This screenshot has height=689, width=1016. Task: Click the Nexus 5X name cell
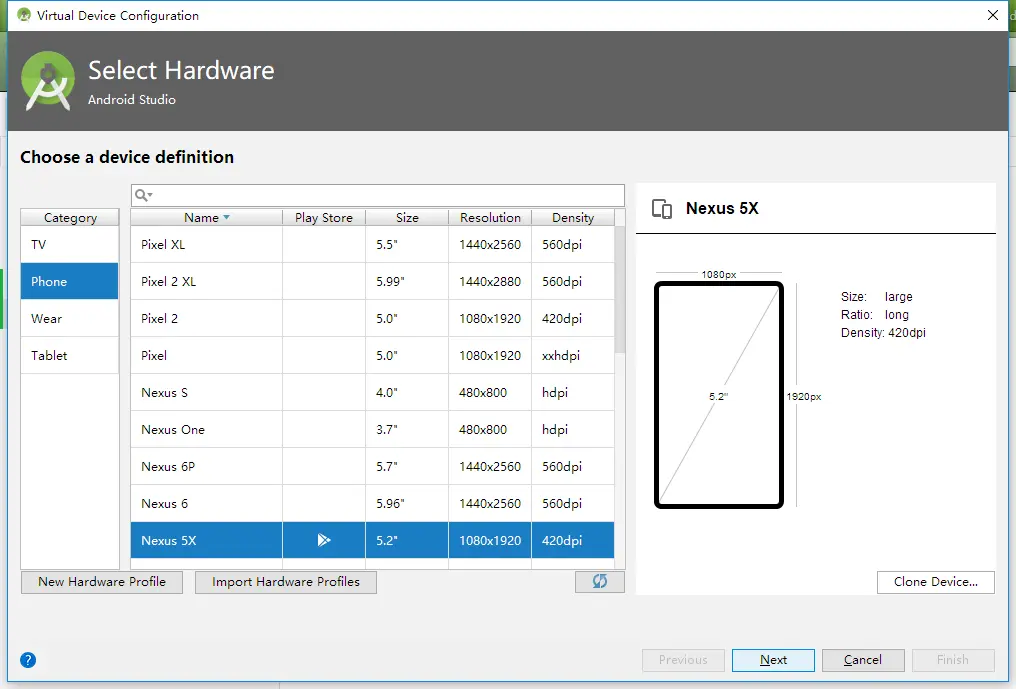pyautogui.click(x=206, y=540)
